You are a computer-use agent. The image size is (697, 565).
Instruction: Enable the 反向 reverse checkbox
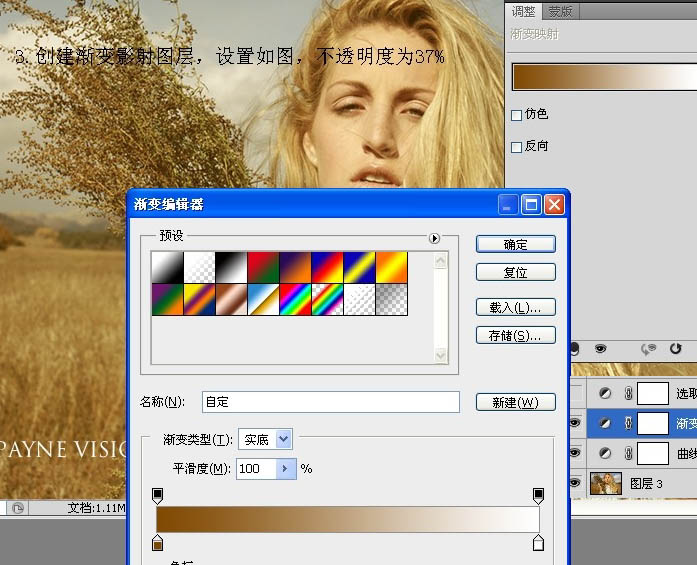pos(517,147)
